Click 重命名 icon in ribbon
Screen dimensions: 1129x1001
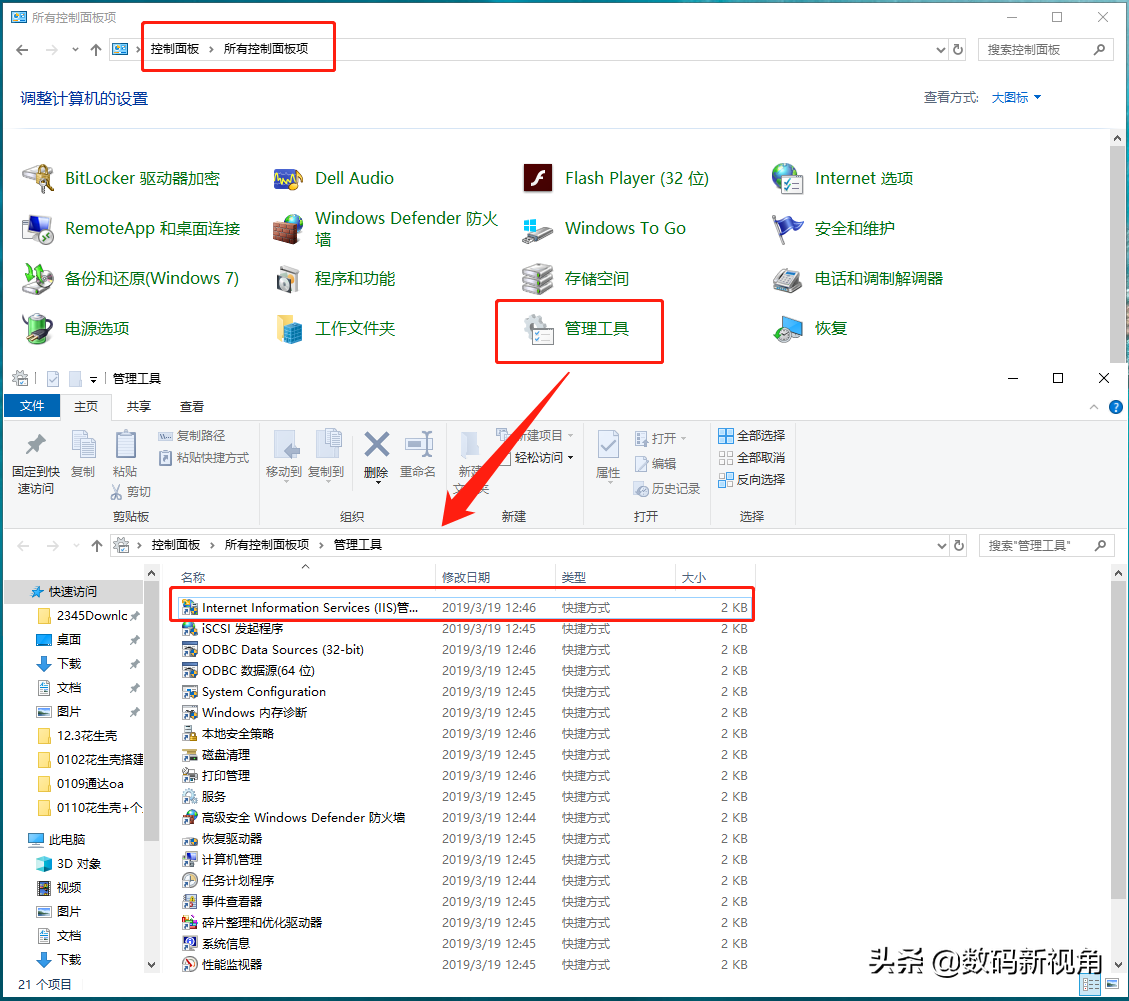[x=418, y=445]
